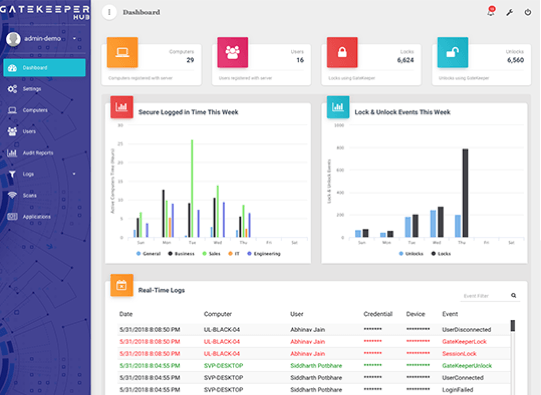
Task: Click the Users people icon in sidebar
Action: pyautogui.click(x=12, y=131)
